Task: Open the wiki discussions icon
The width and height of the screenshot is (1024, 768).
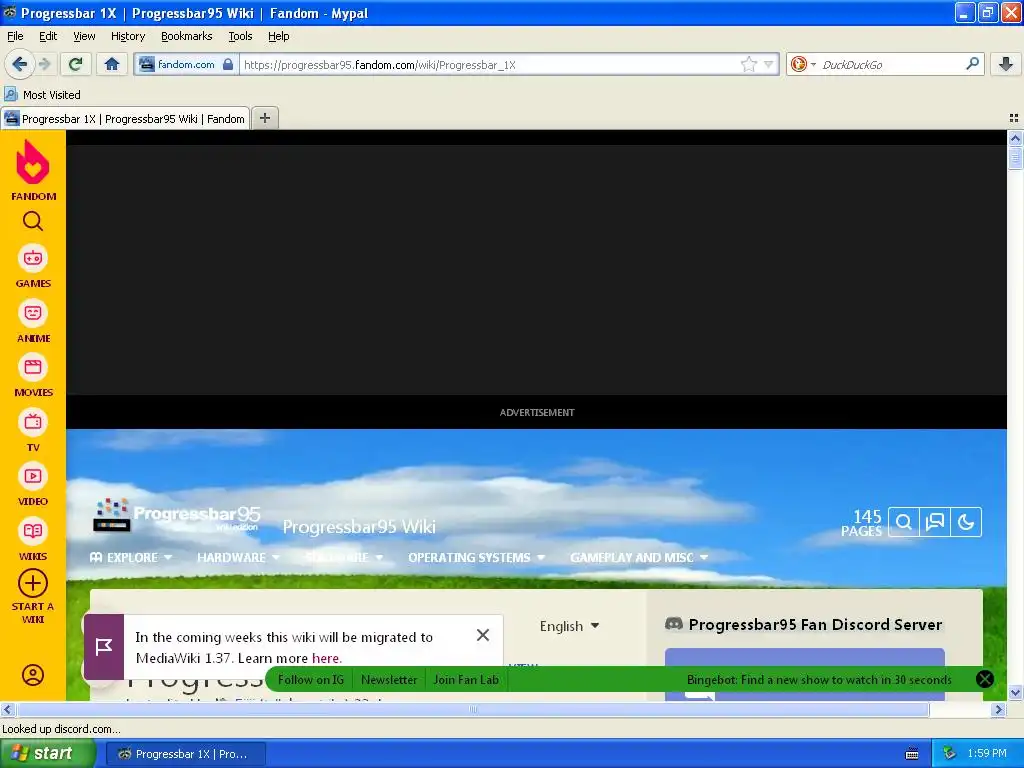Action: pyautogui.click(x=935, y=522)
